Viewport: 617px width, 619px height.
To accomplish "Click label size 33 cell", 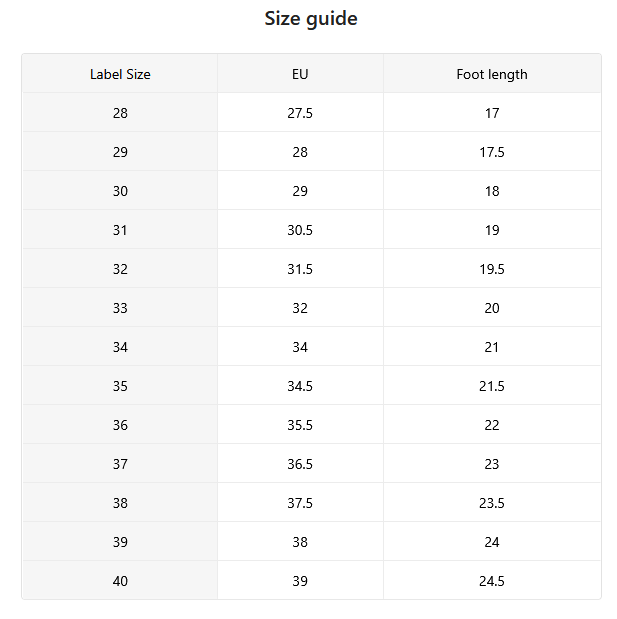I will 120,308.
